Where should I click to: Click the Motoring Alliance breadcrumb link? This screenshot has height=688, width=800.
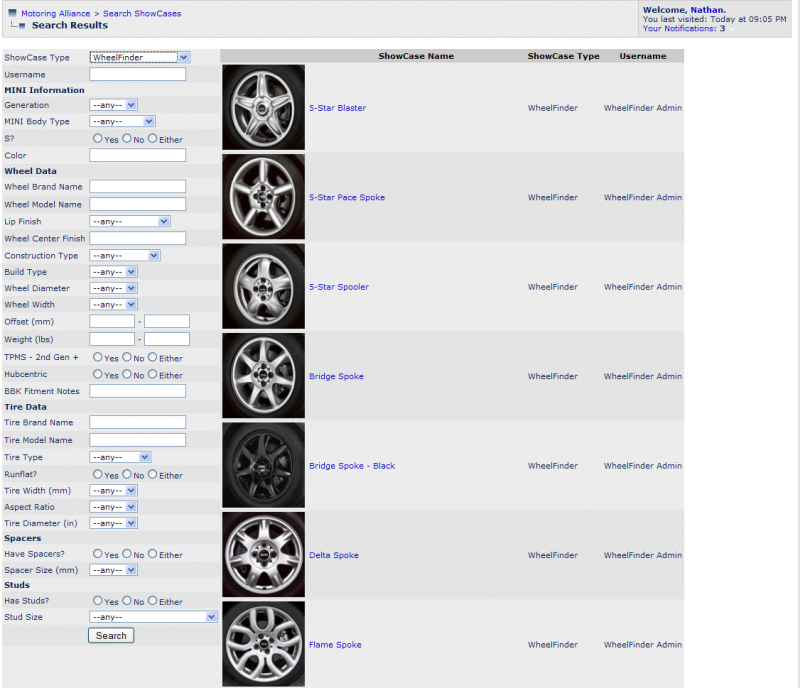pyautogui.click(x=55, y=14)
